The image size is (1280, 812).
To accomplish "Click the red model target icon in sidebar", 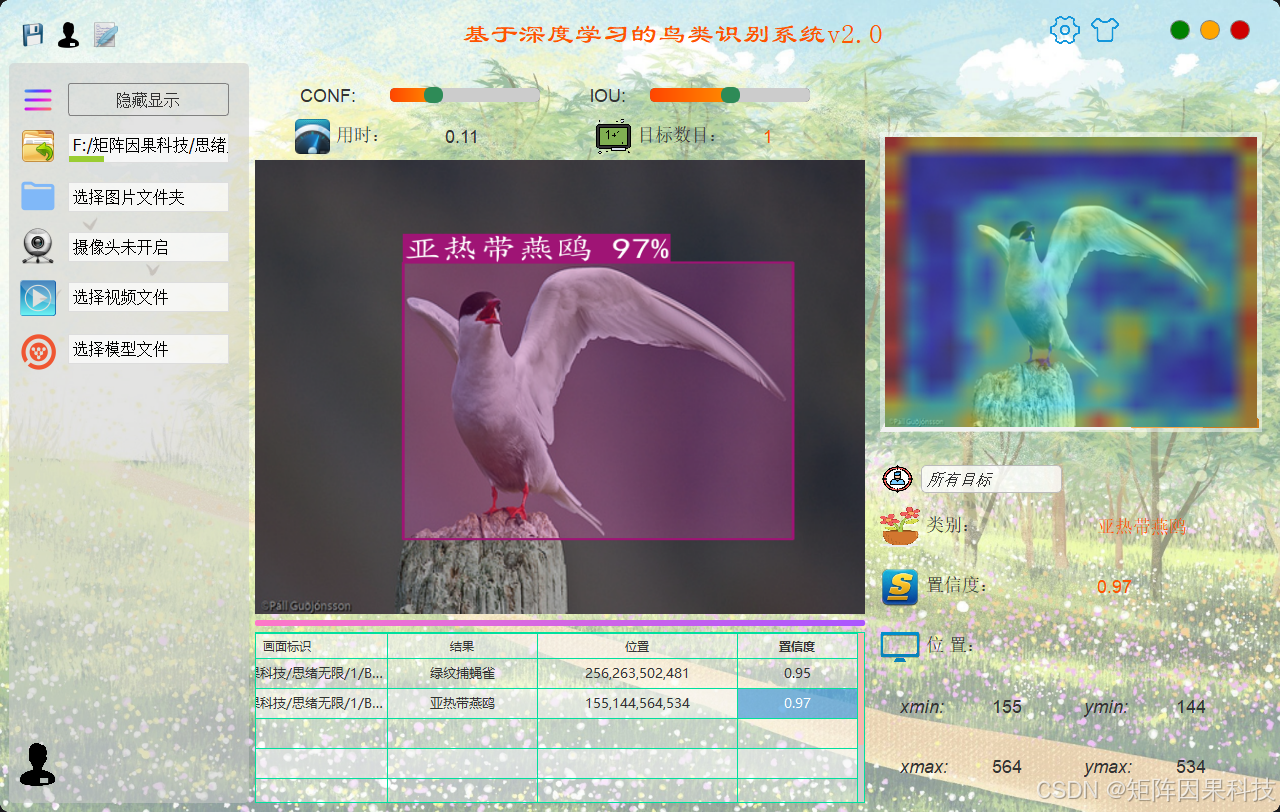I will [x=37, y=351].
